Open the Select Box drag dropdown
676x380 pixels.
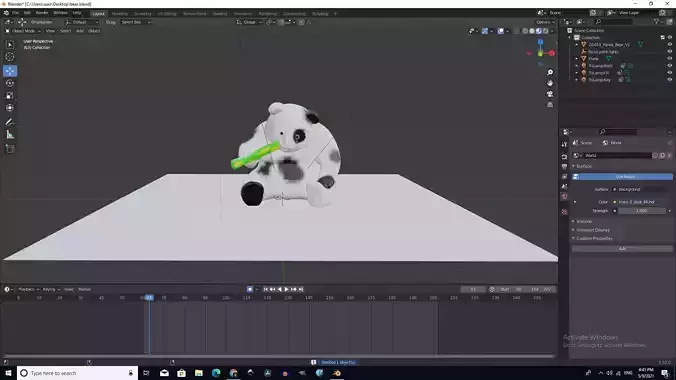(135, 22)
